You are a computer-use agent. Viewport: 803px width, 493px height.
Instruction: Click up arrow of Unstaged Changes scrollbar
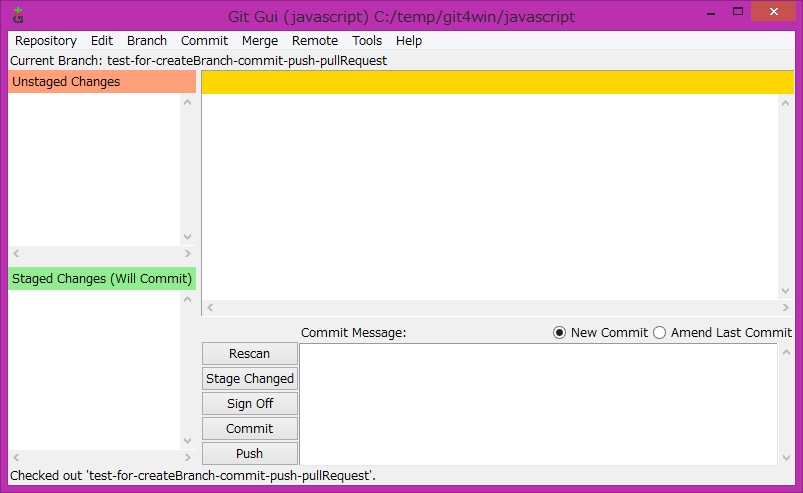point(187,102)
